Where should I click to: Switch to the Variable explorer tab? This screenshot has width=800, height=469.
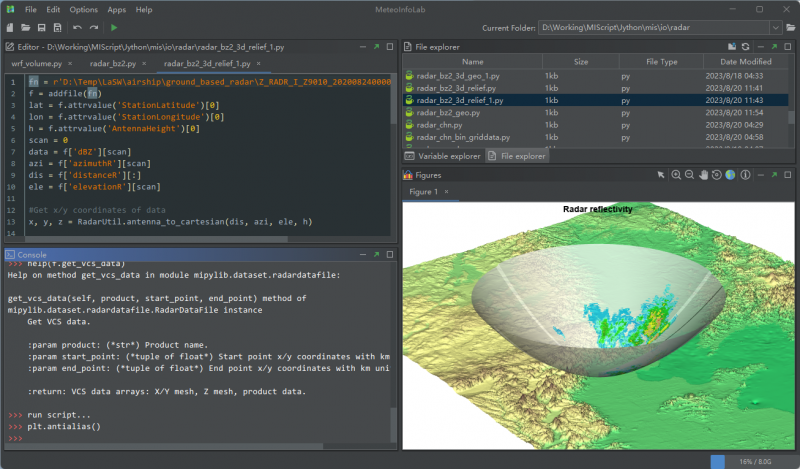[x=443, y=156]
